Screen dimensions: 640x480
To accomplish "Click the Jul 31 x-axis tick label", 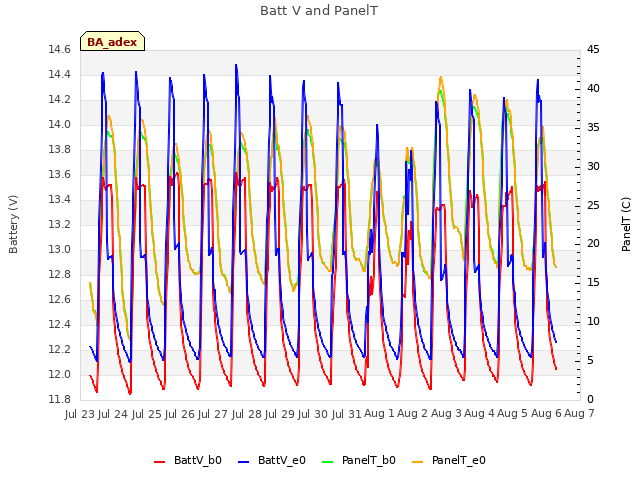I will coord(347,414).
